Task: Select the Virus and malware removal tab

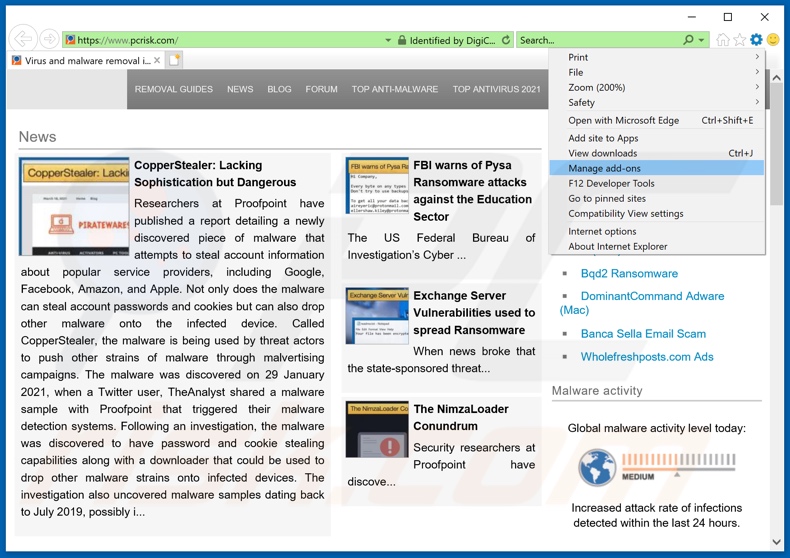Action: pos(87,60)
